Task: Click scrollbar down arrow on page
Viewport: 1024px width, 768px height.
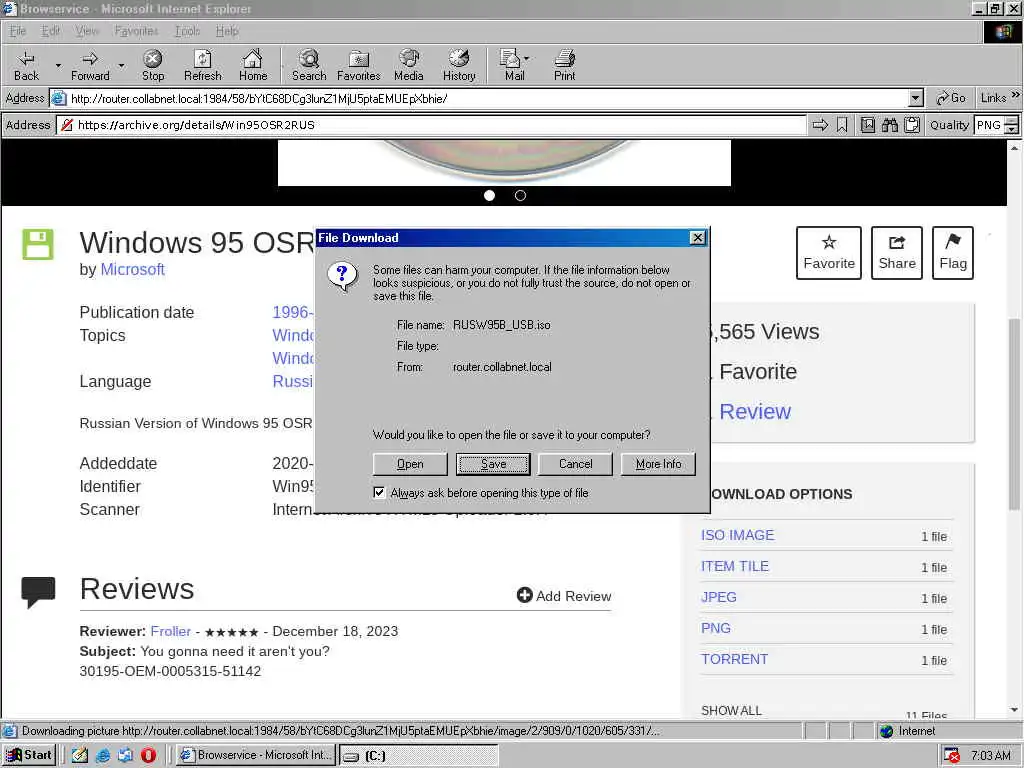Action: pos(1014,710)
